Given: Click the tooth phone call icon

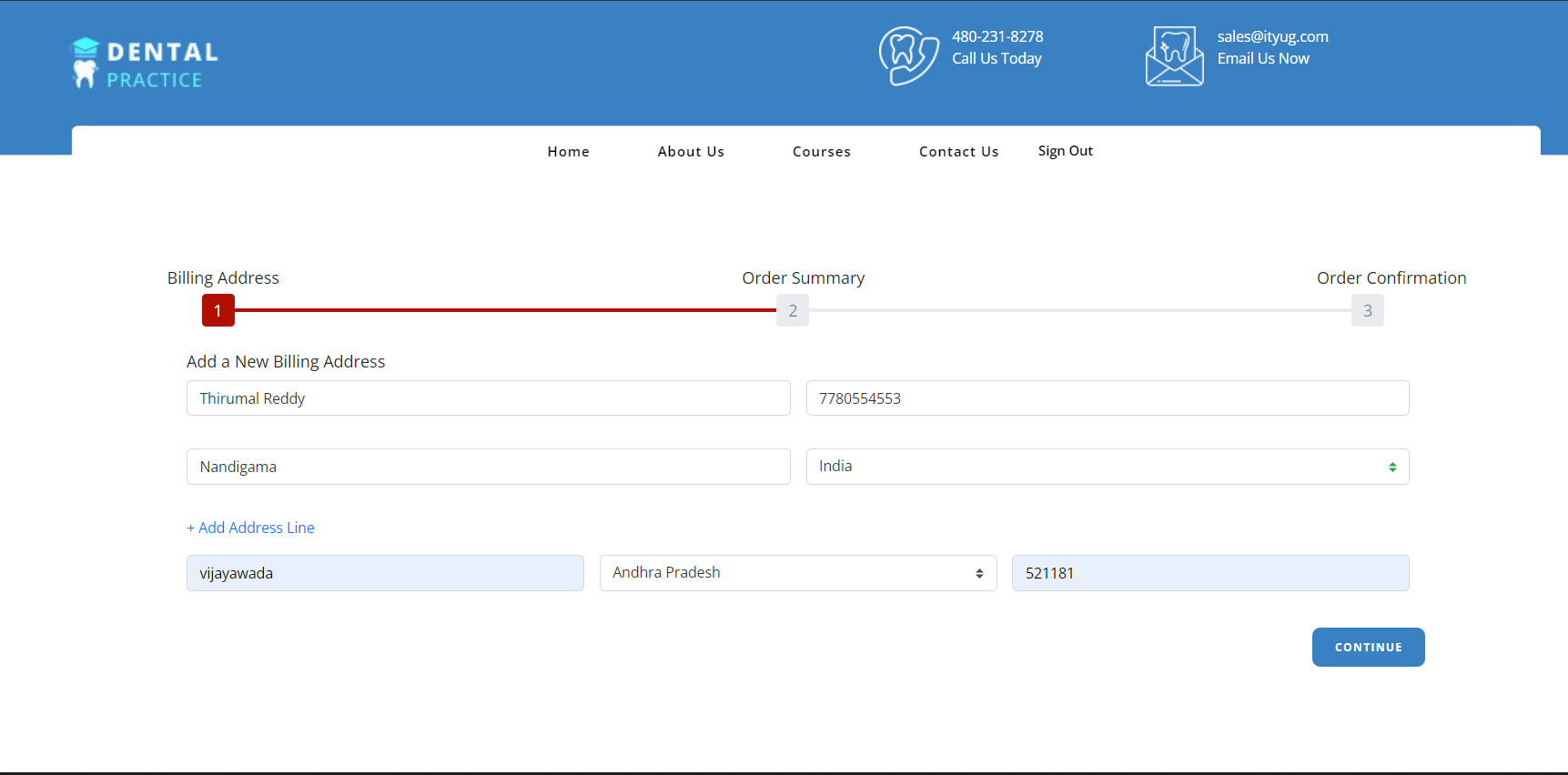Looking at the screenshot, I should (907, 56).
